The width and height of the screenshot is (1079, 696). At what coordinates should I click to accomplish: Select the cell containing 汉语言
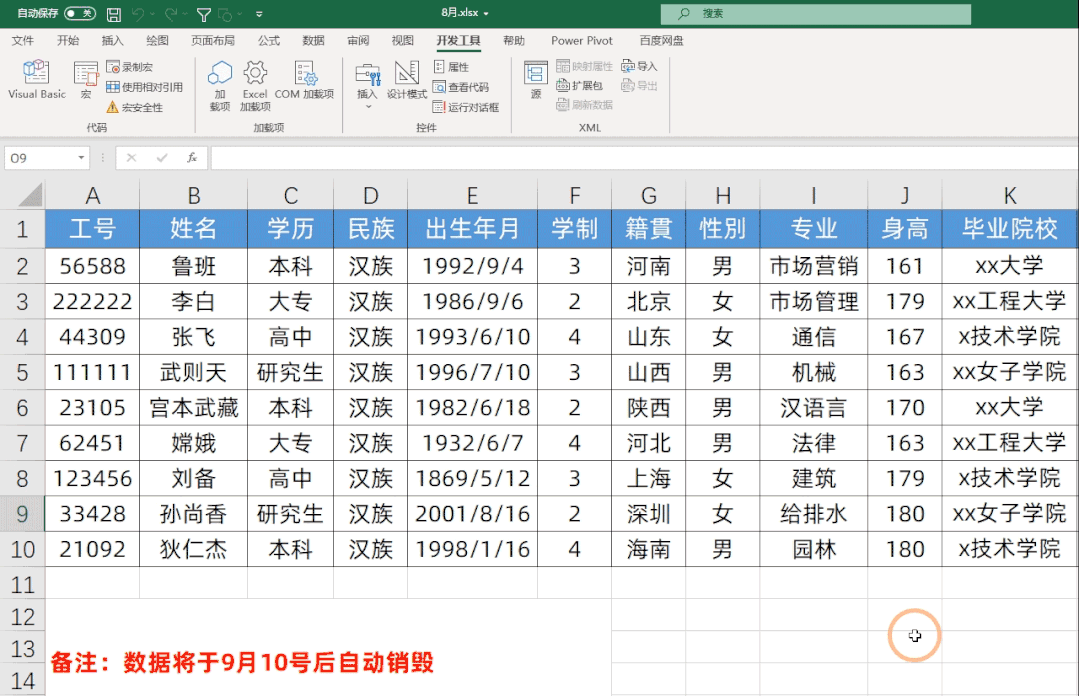(x=813, y=408)
